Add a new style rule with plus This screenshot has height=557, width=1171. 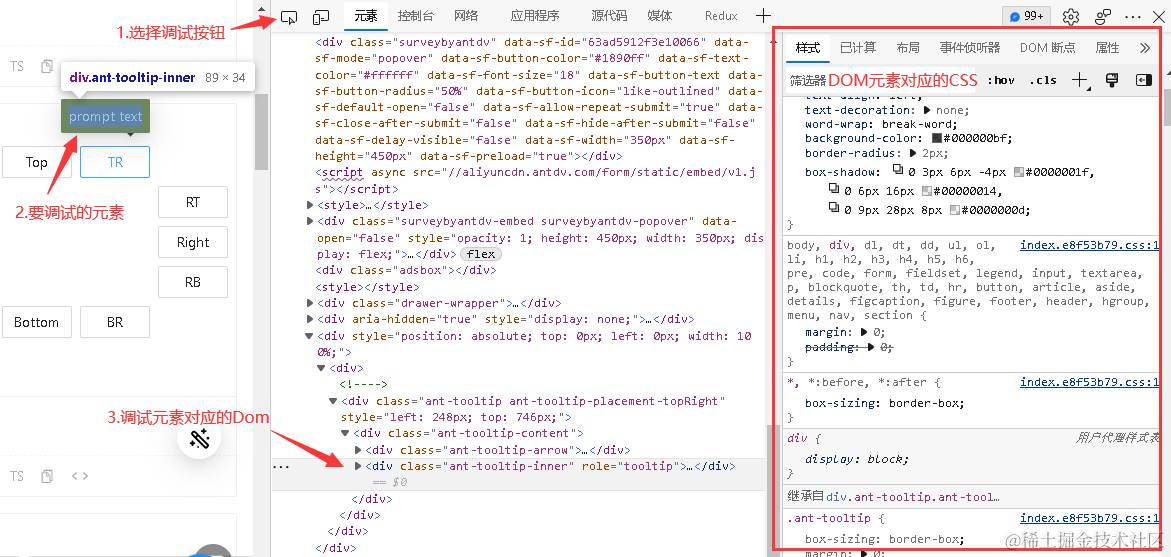click(x=1080, y=80)
